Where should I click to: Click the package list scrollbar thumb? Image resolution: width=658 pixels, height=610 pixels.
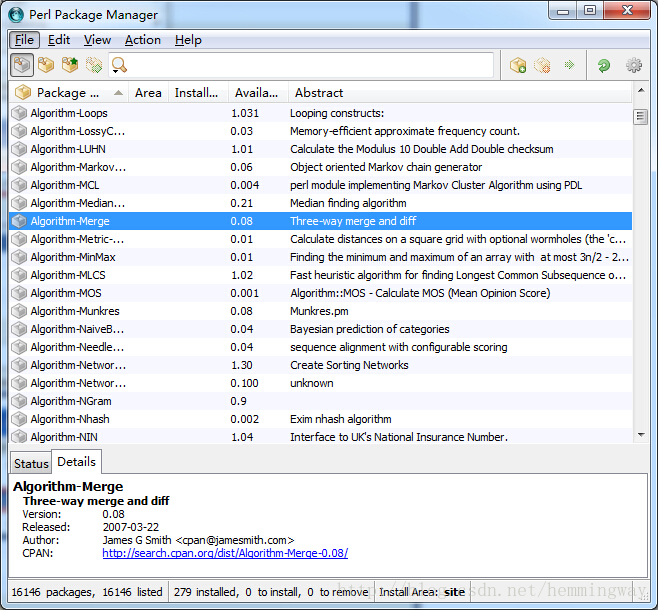640,117
